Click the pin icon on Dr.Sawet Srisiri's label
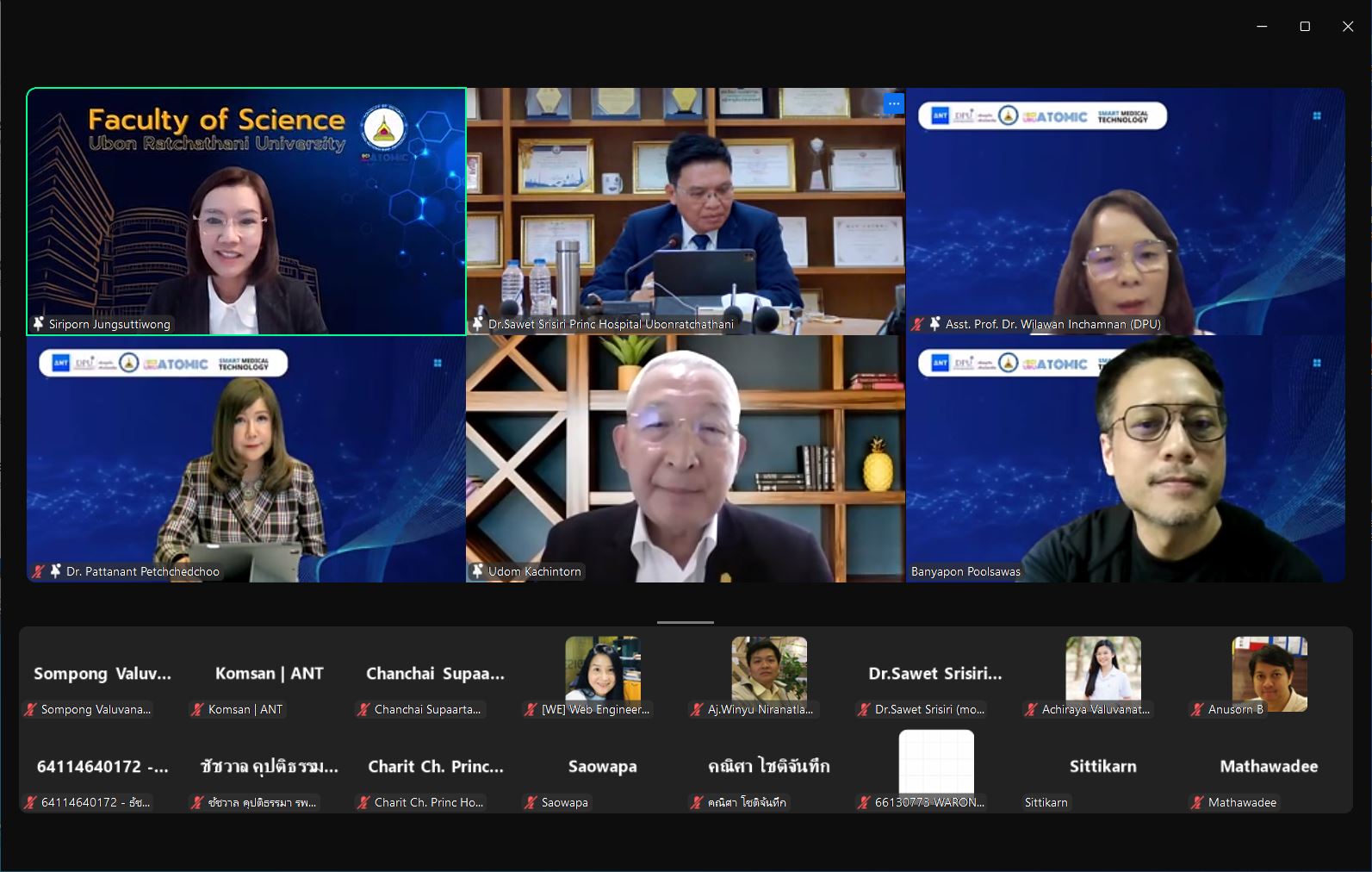 click(478, 324)
